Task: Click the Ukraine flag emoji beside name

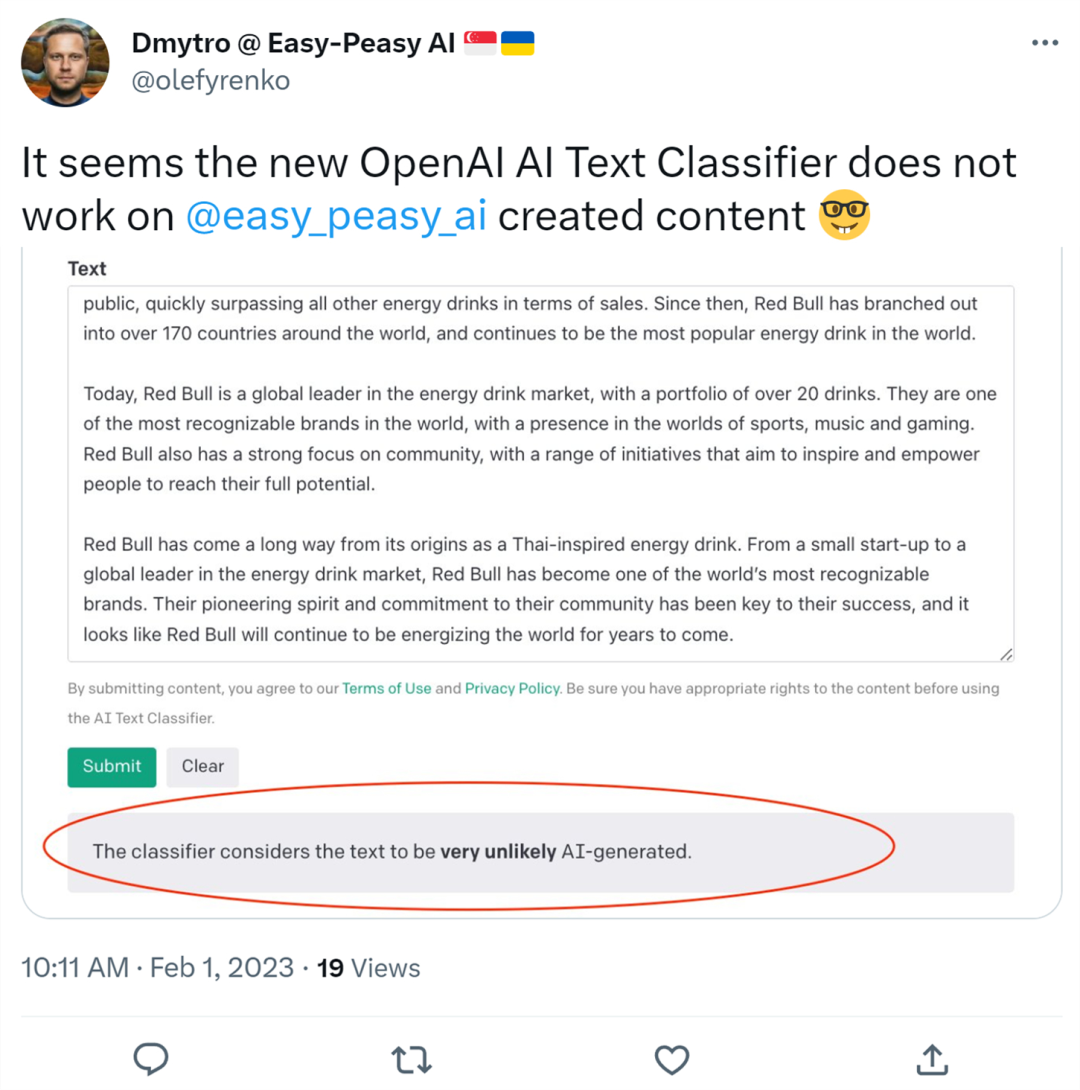Action: pyautogui.click(x=517, y=43)
